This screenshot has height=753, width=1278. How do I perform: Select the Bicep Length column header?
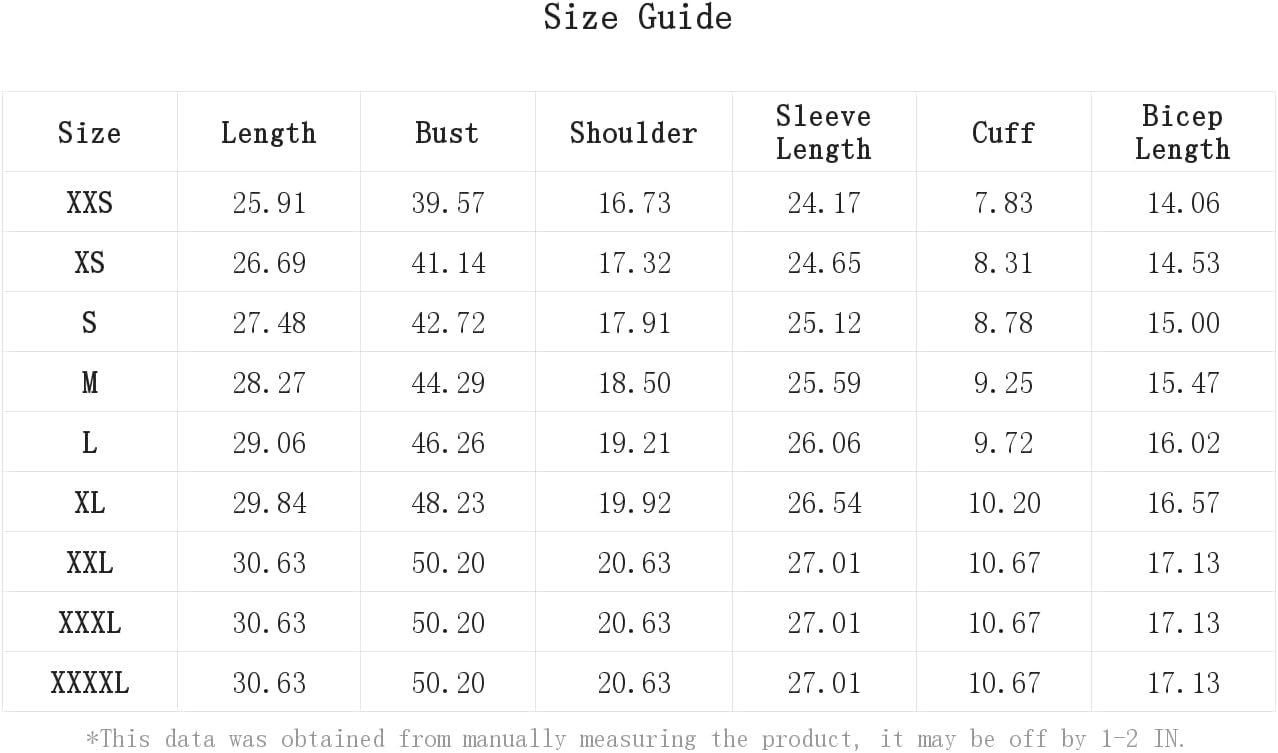1182,132
